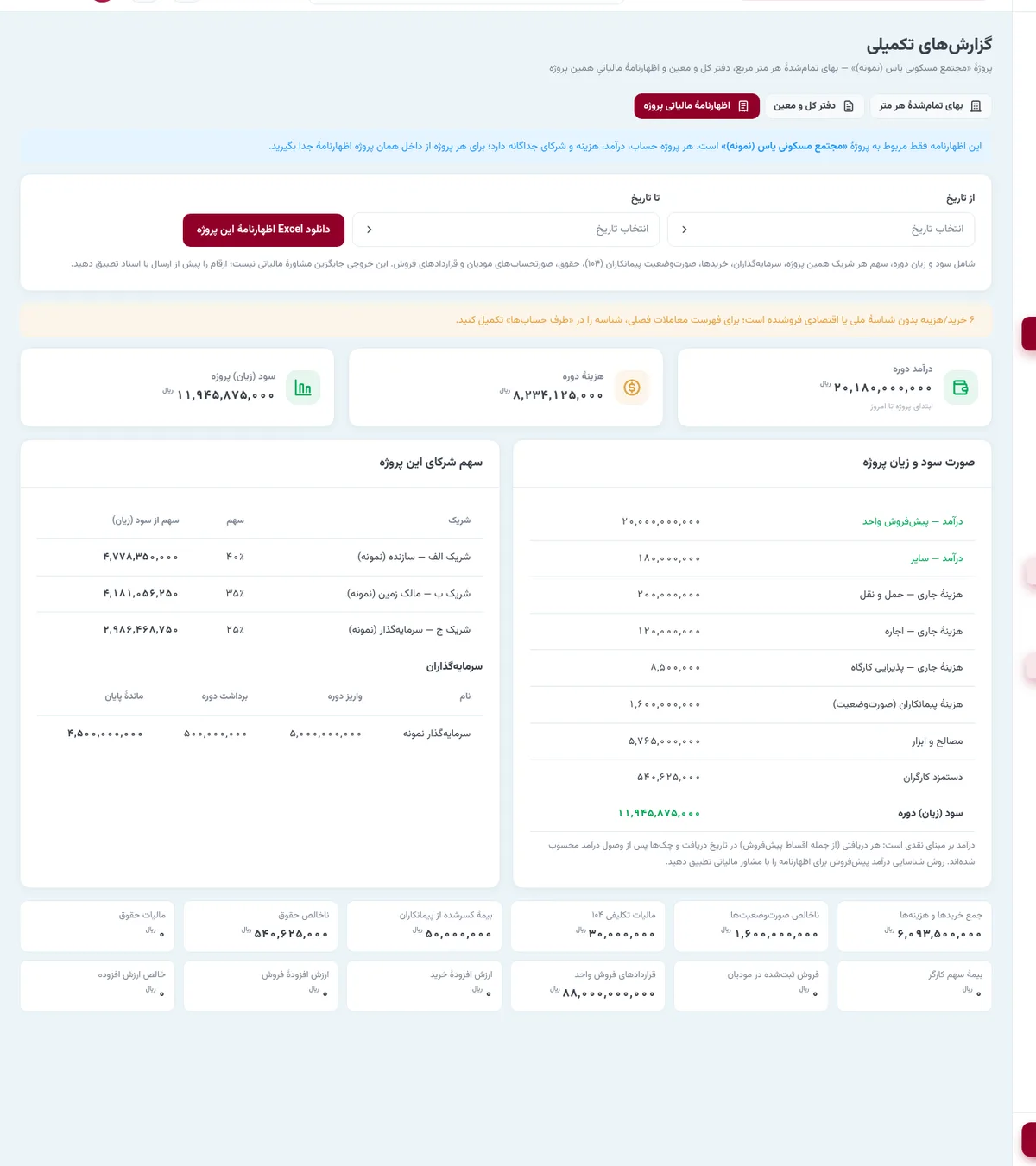Open the 'مالیات تکلیفی ۱۰۴' summary card
Screen dimensions: 1036x1166
pyautogui.click(x=588, y=926)
